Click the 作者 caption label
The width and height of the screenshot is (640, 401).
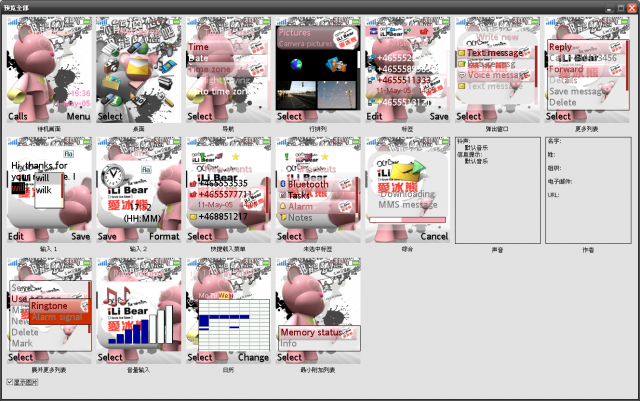click(588, 250)
